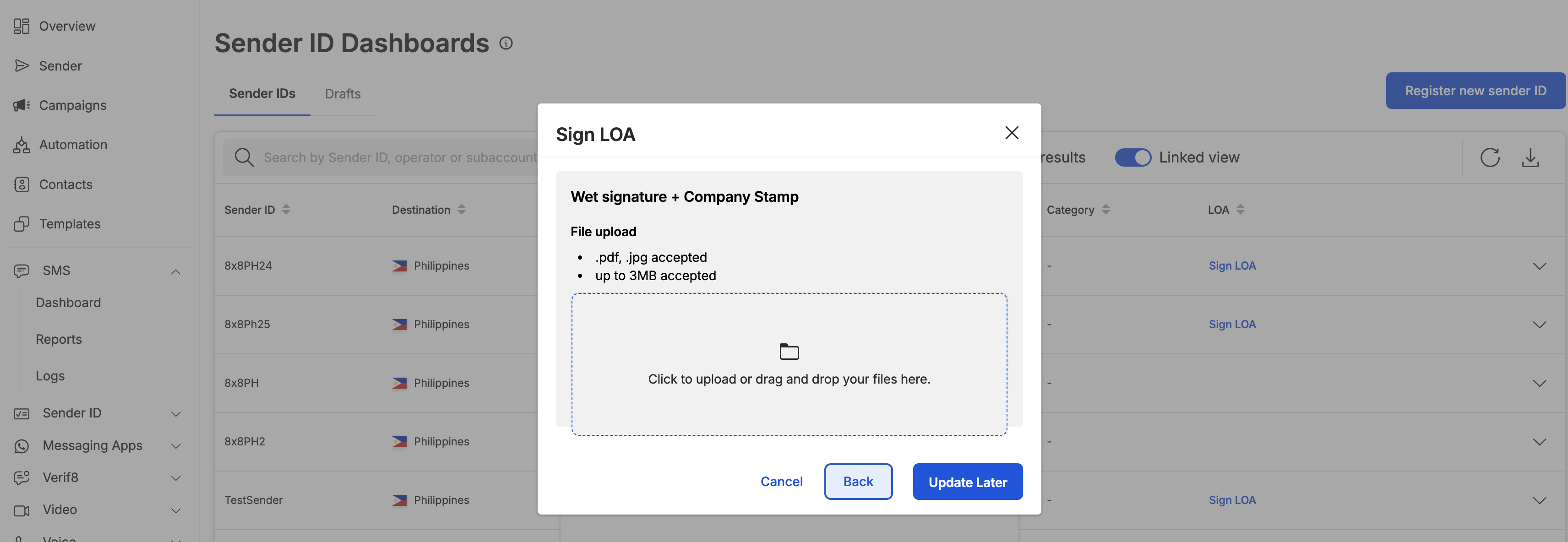Screen dimensions: 1568x542
Task: Click Sign LOA link for TestSender
Action: click(x=1232, y=500)
